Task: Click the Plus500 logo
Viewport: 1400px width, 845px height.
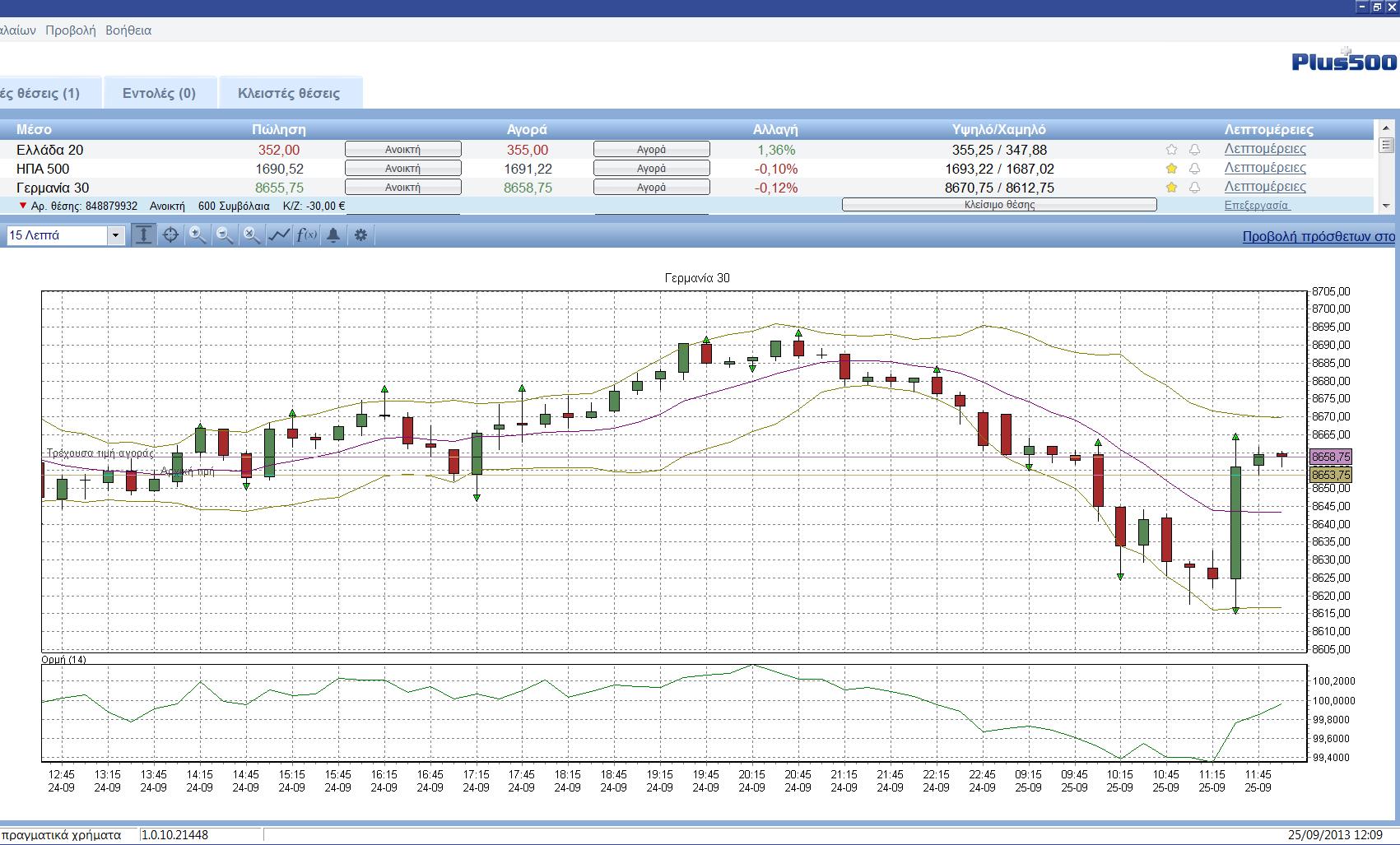Action: tap(1344, 60)
